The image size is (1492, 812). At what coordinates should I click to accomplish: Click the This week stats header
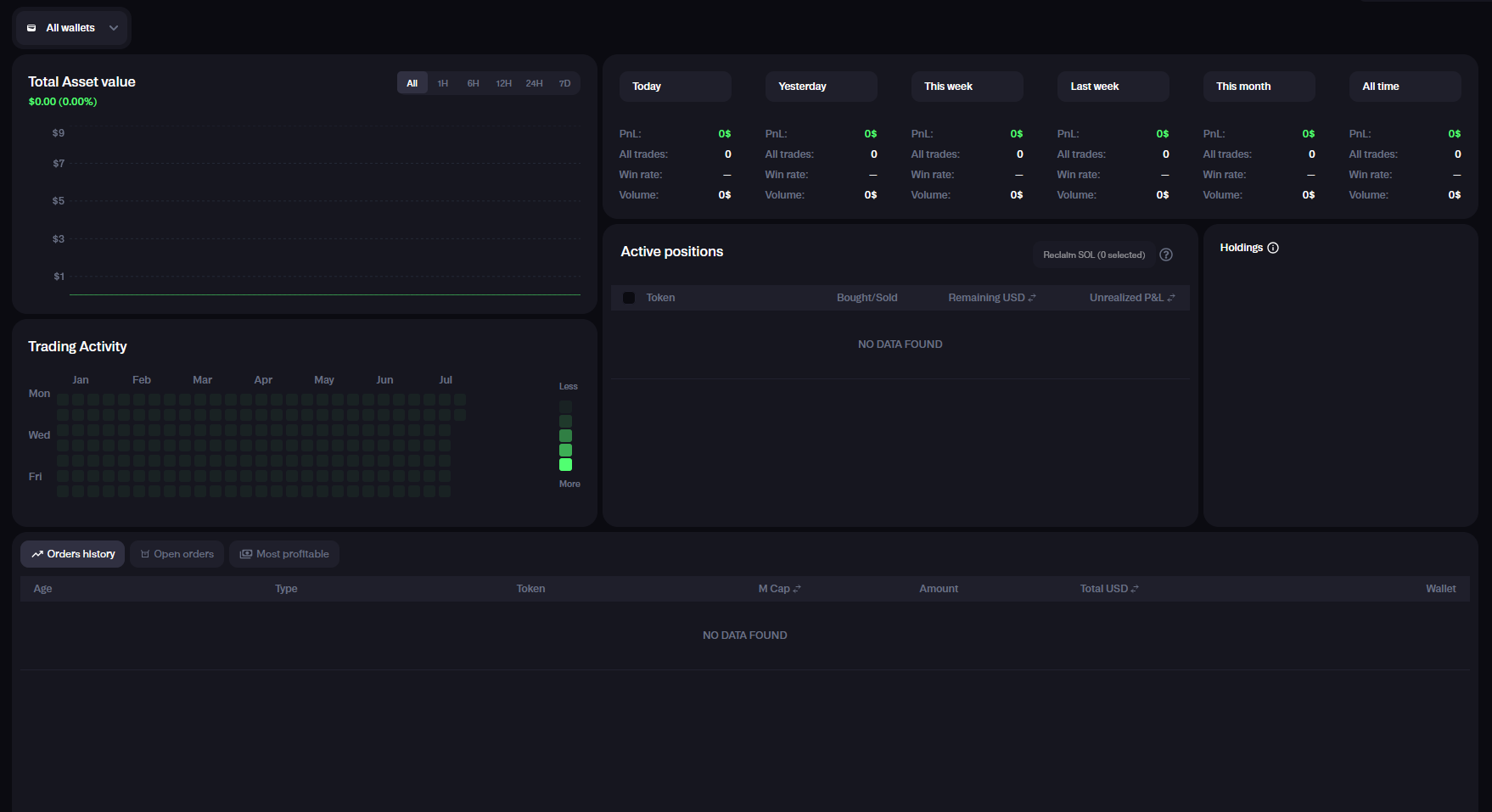coord(967,87)
